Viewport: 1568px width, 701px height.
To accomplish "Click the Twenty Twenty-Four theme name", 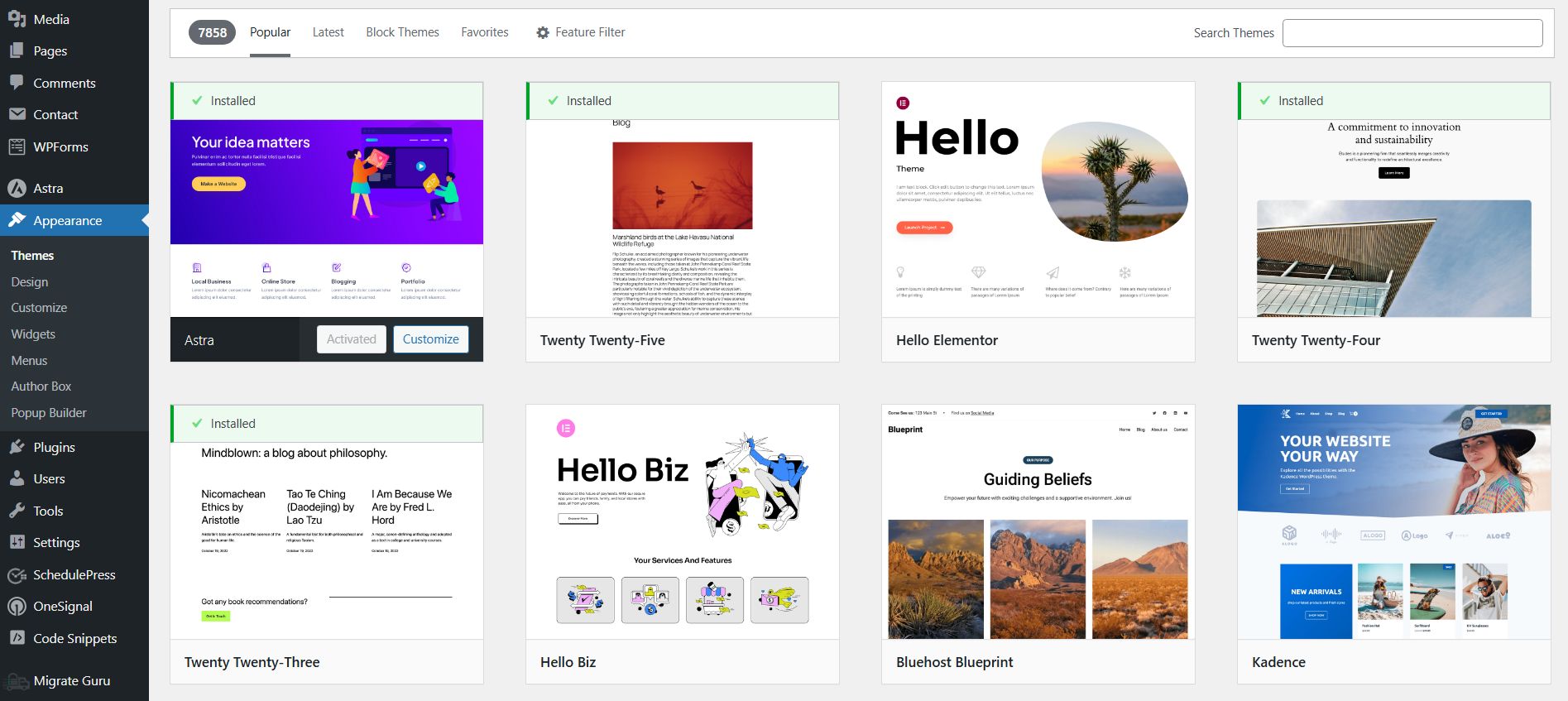I will pyautogui.click(x=1316, y=340).
